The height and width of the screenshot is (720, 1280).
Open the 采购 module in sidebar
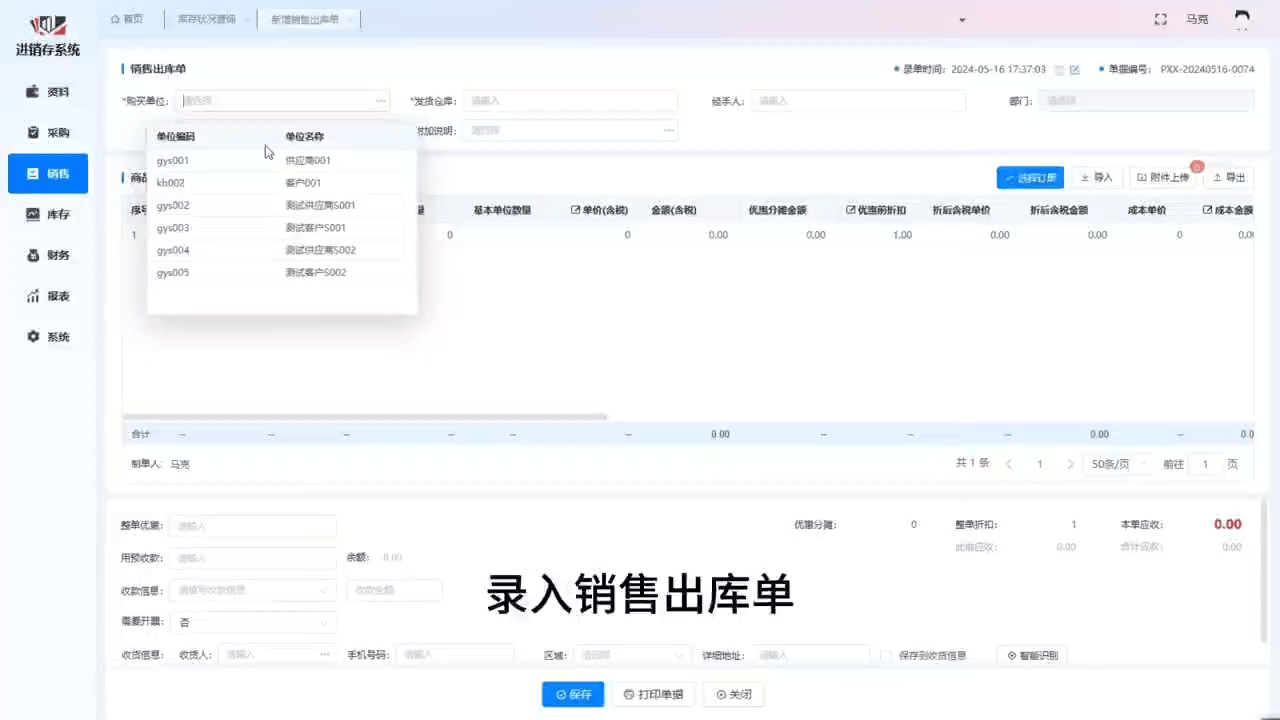[48, 133]
